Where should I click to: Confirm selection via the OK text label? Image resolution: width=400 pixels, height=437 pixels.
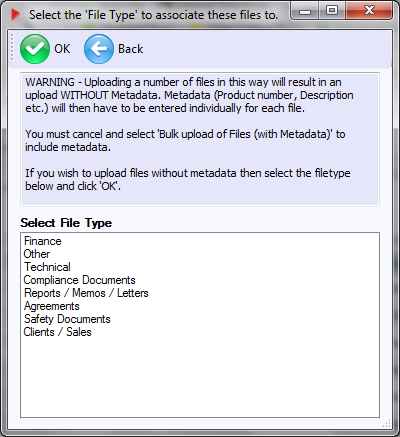coord(62,49)
